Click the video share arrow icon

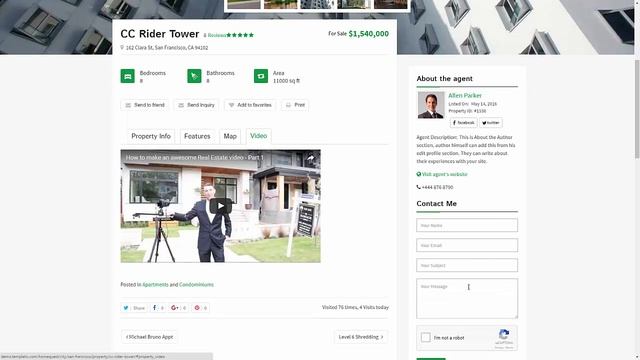click(x=311, y=158)
